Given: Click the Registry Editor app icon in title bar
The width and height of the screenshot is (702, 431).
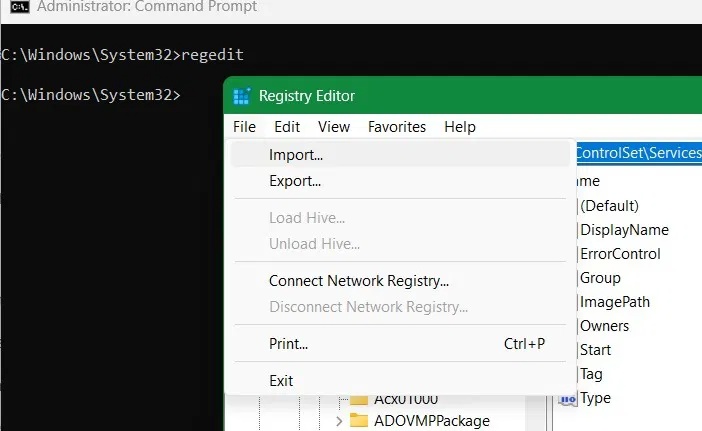Looking at the screenshot, I should pos(241,96).
